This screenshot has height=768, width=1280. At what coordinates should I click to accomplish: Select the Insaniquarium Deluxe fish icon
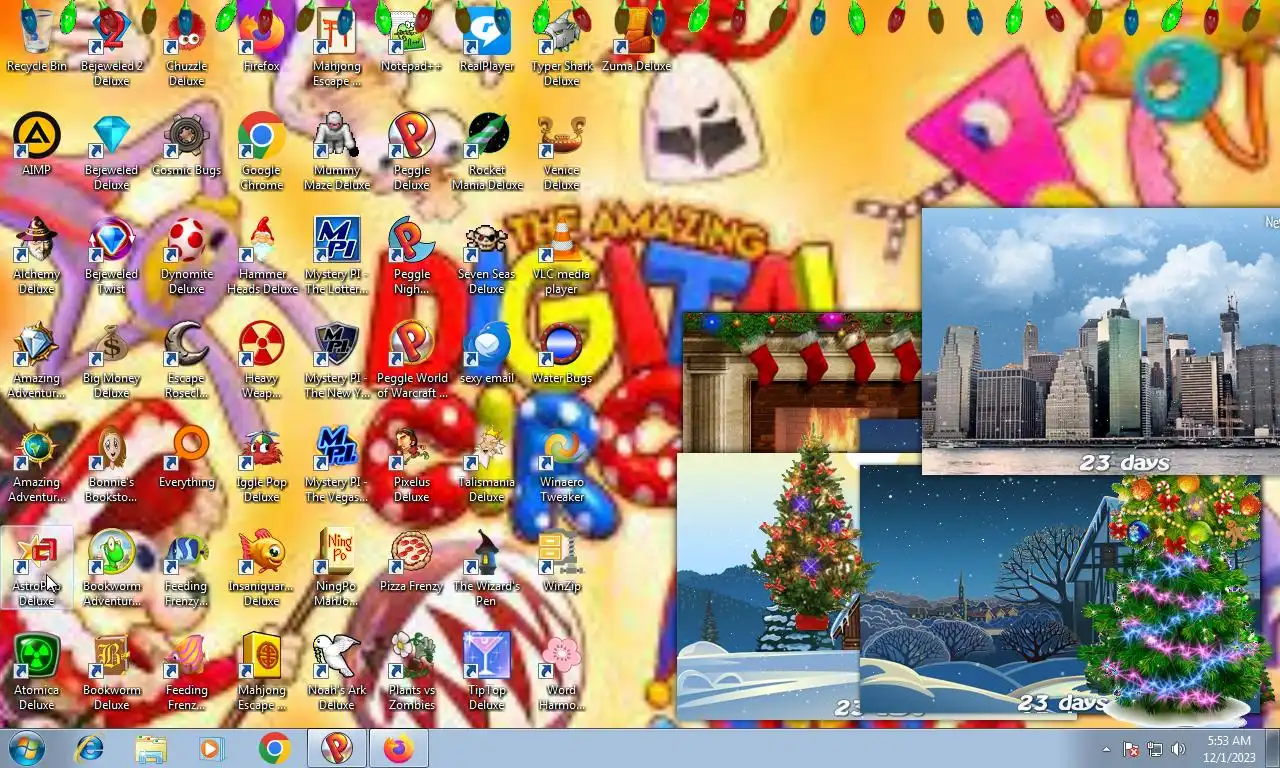[261, 567]
